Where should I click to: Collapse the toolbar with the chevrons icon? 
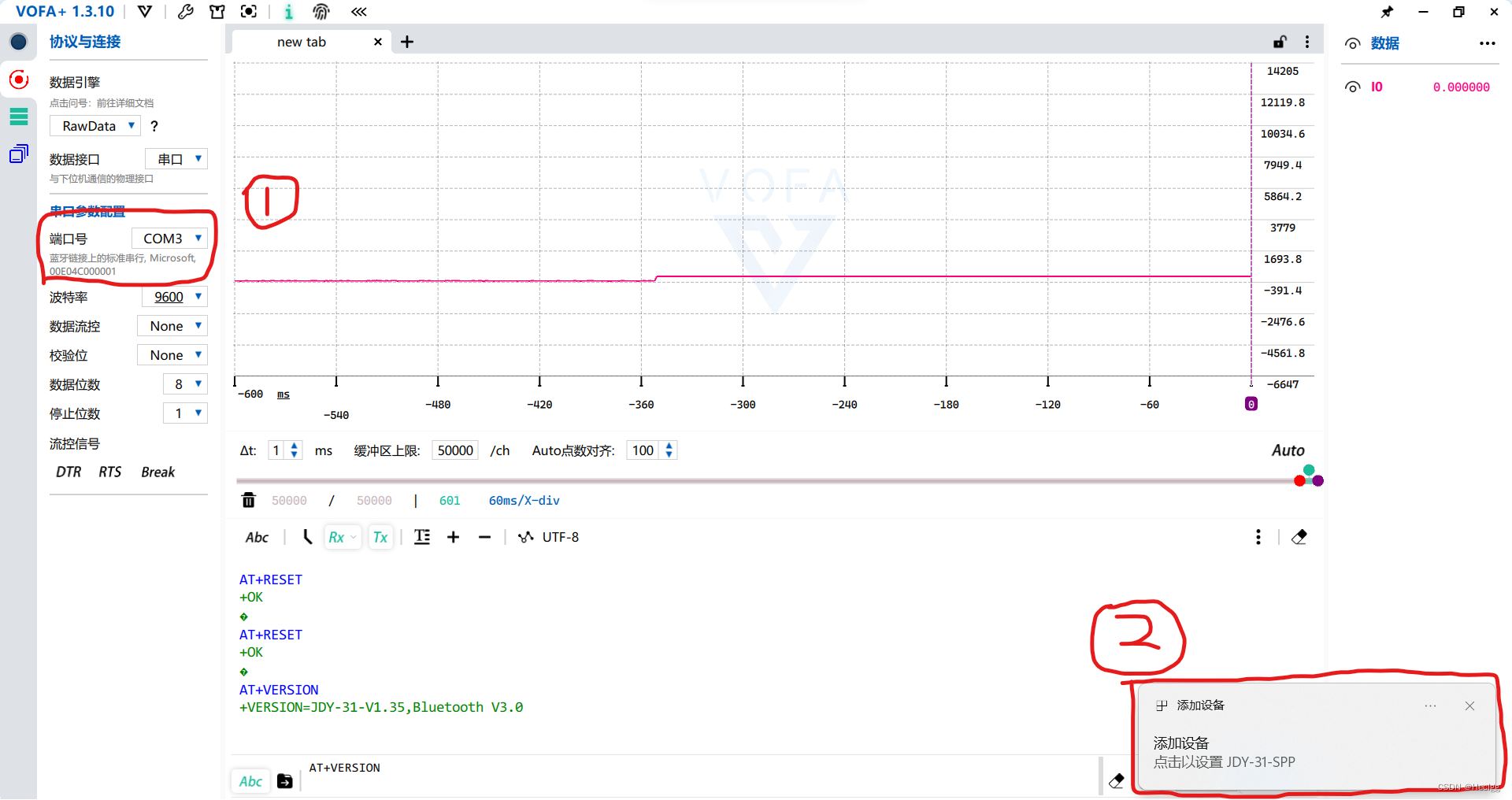(358, 12)
